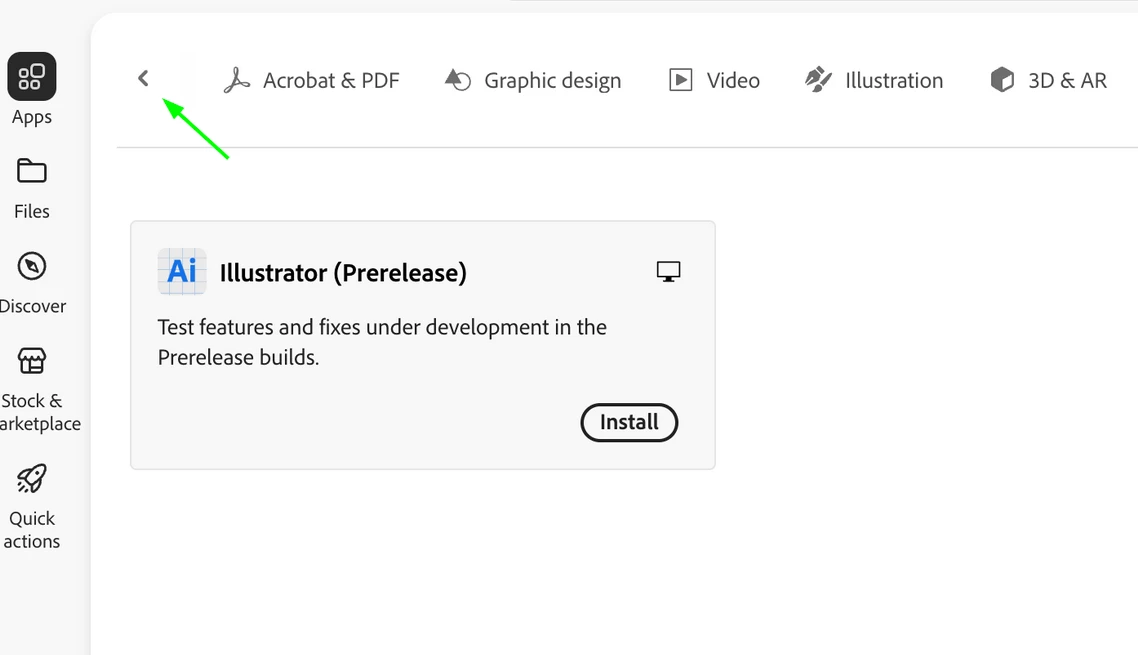Select the Acrobat & PDF category tab
Image resolution: width=1138 pixels, height=655 pixels.
pyautogui.click(x=311, y=80)
